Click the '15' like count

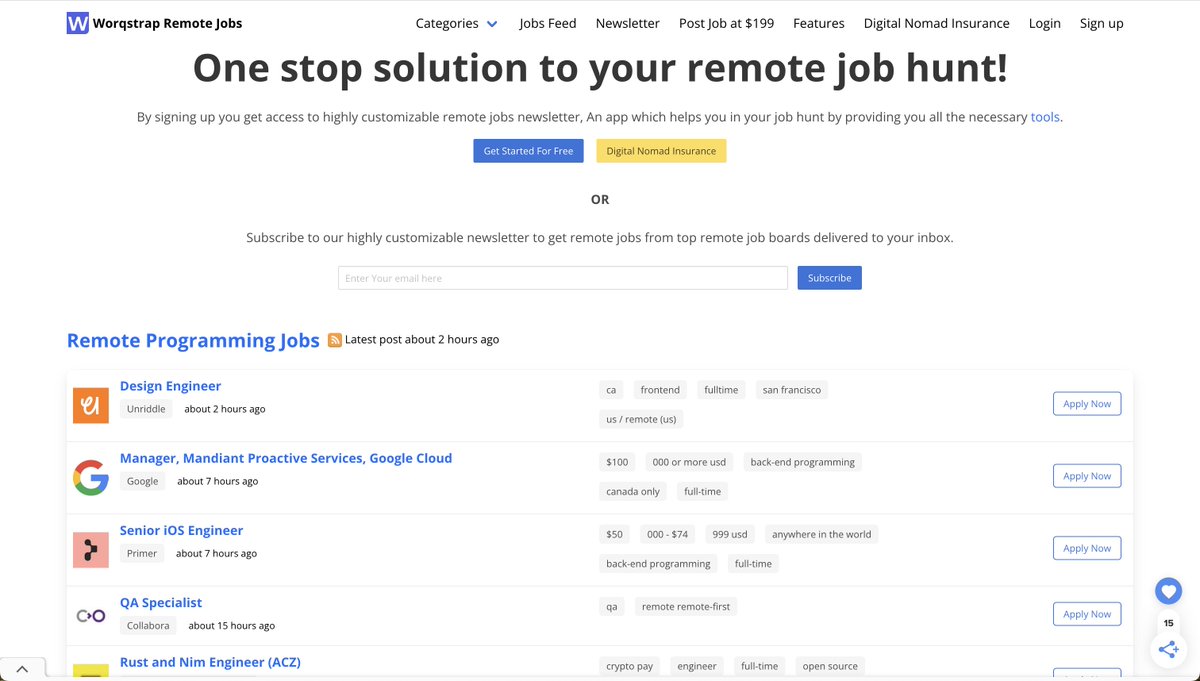[1168, 623]
